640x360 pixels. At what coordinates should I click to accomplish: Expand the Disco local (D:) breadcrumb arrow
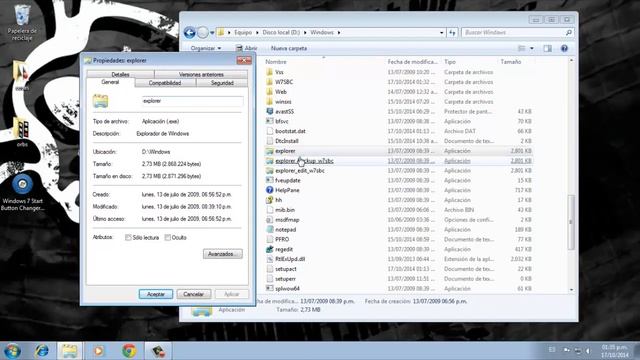click(x=305, y=33)
